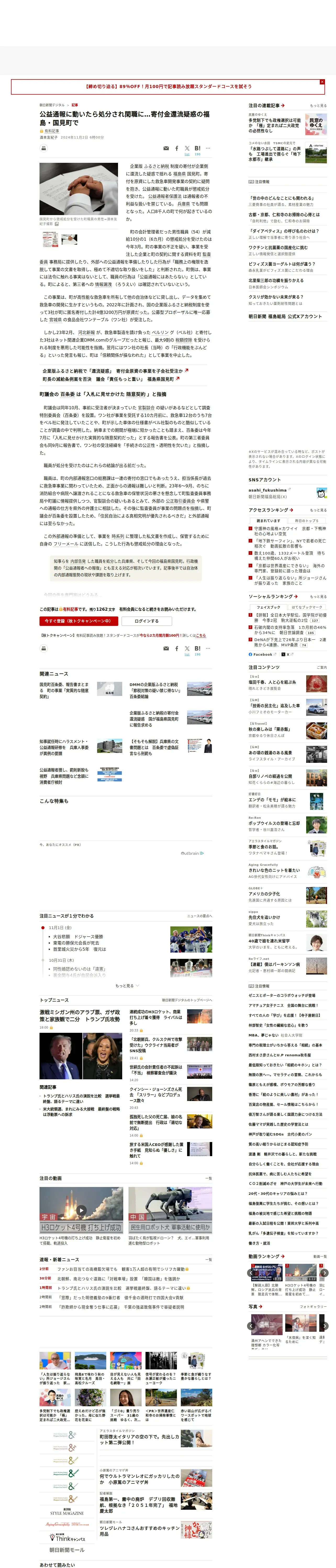Open 動画一覧 link beside video ranking
Viewport: 336px width, 1568px height.
[320, 1256]
